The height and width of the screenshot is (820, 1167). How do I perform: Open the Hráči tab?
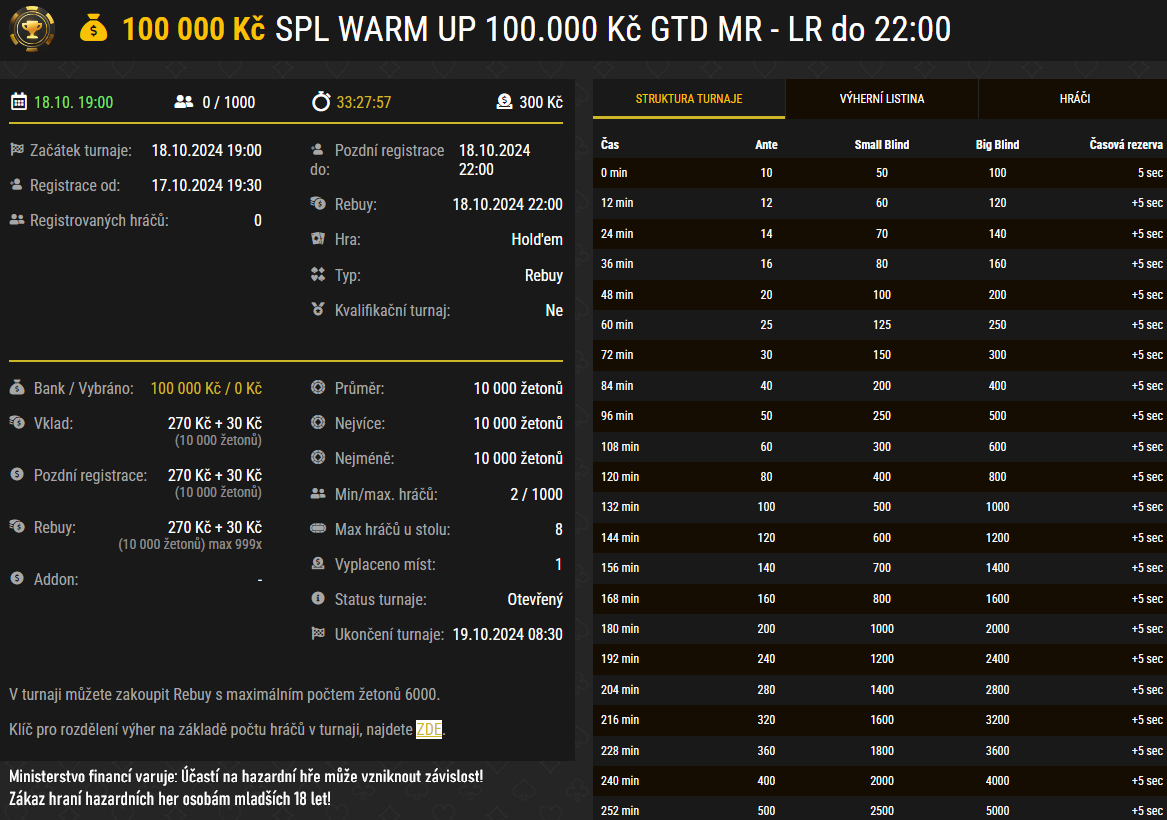[x=1074, y=99]
